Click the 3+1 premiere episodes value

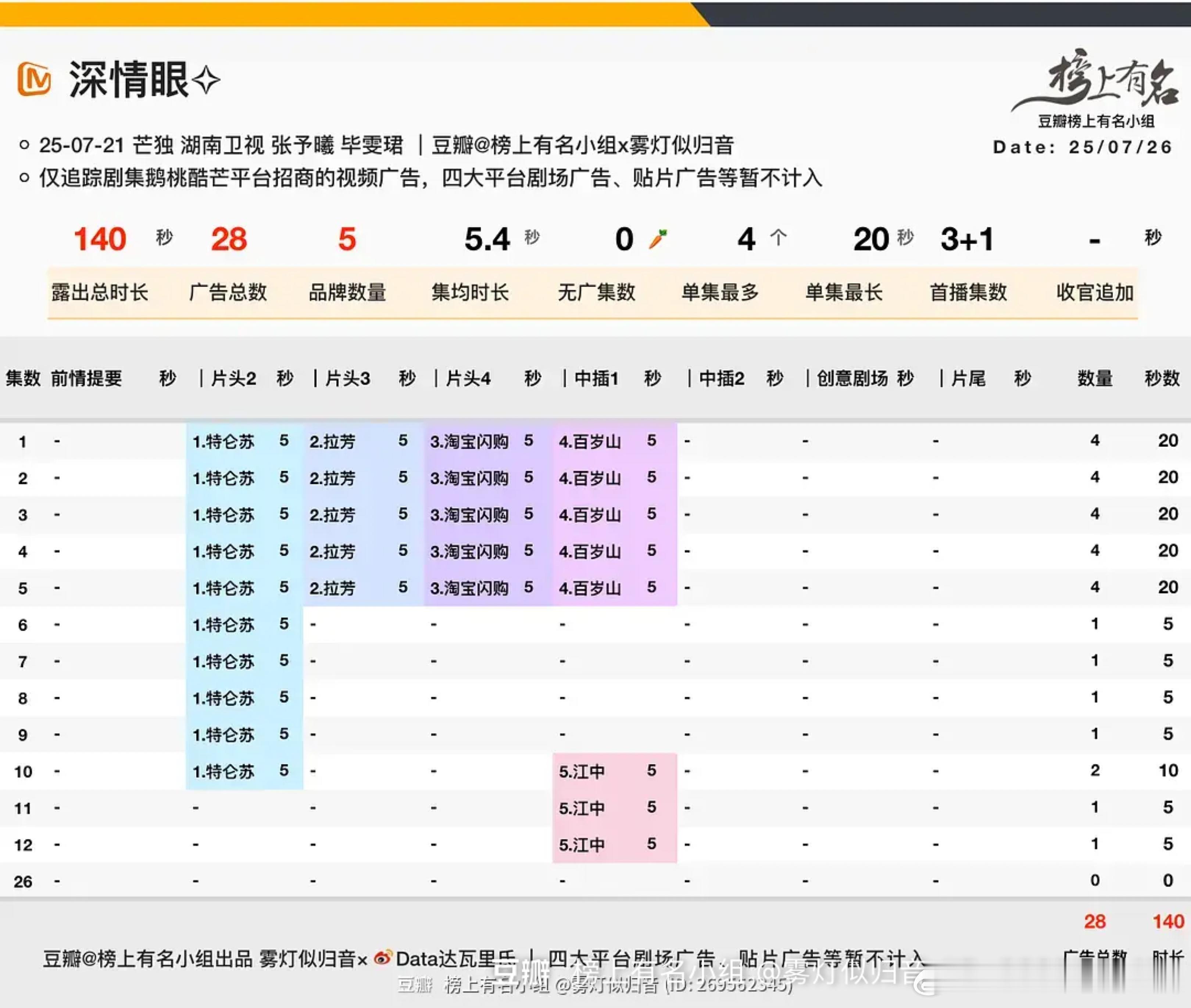[x=968, y=239]
